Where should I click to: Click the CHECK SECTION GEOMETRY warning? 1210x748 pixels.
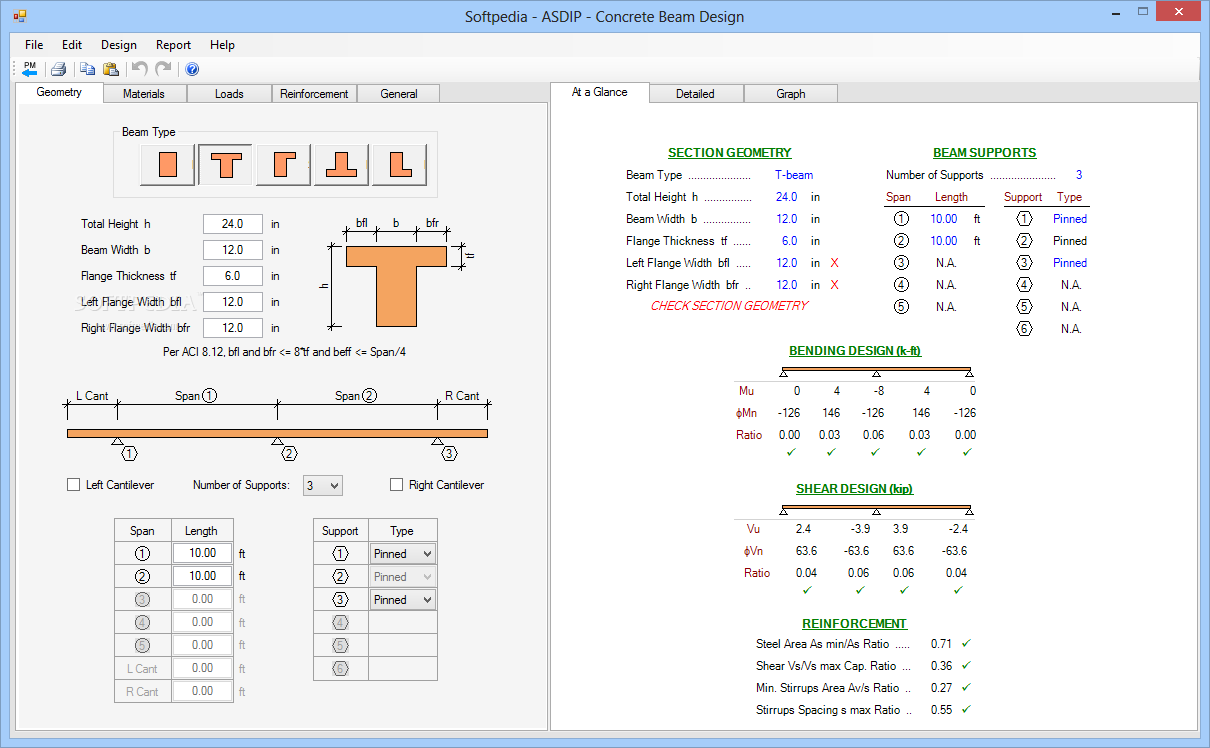729,306
